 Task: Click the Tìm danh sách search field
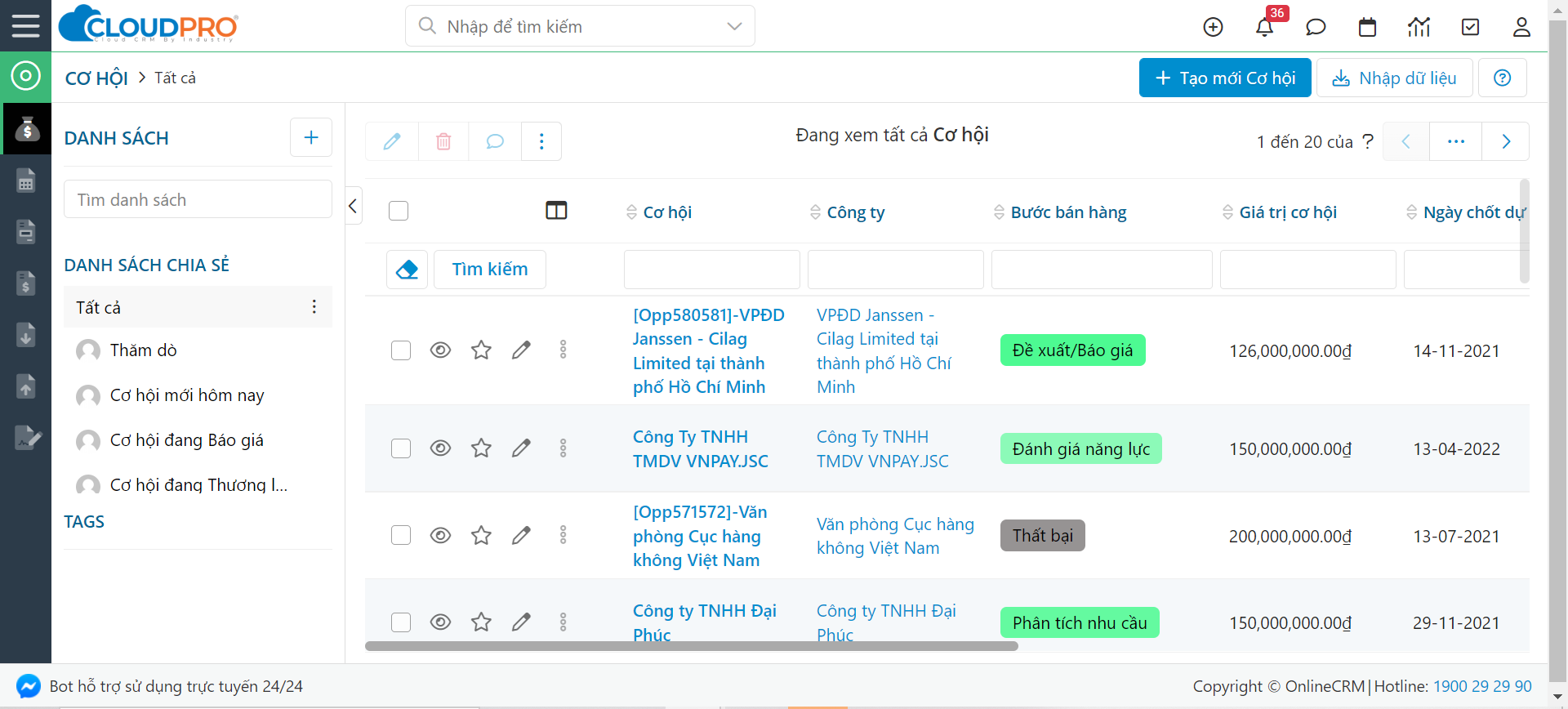pyautogui.click(x=198, y=199)
